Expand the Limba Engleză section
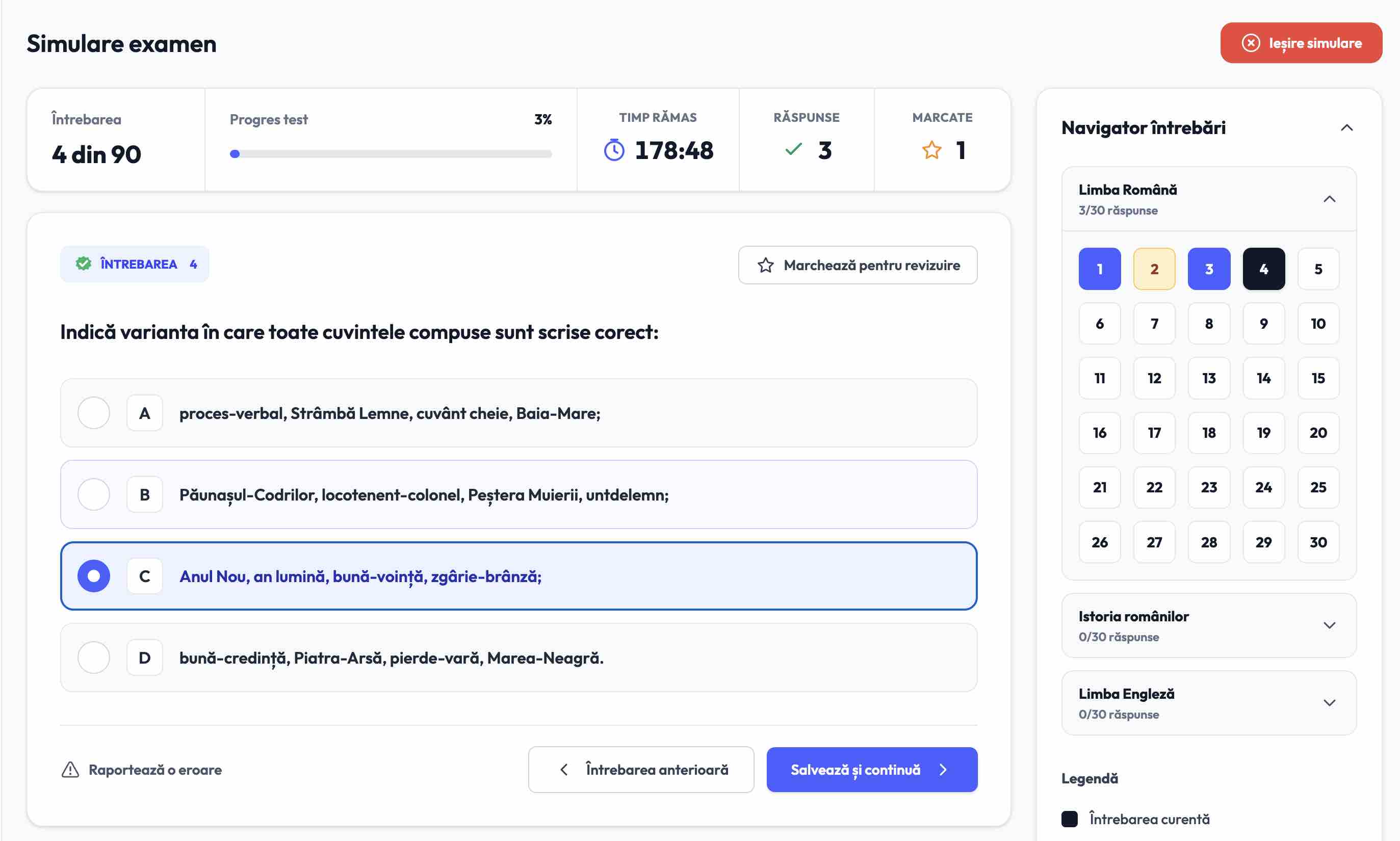The width and height of the screenshot is (1400, 841). 1329,703
